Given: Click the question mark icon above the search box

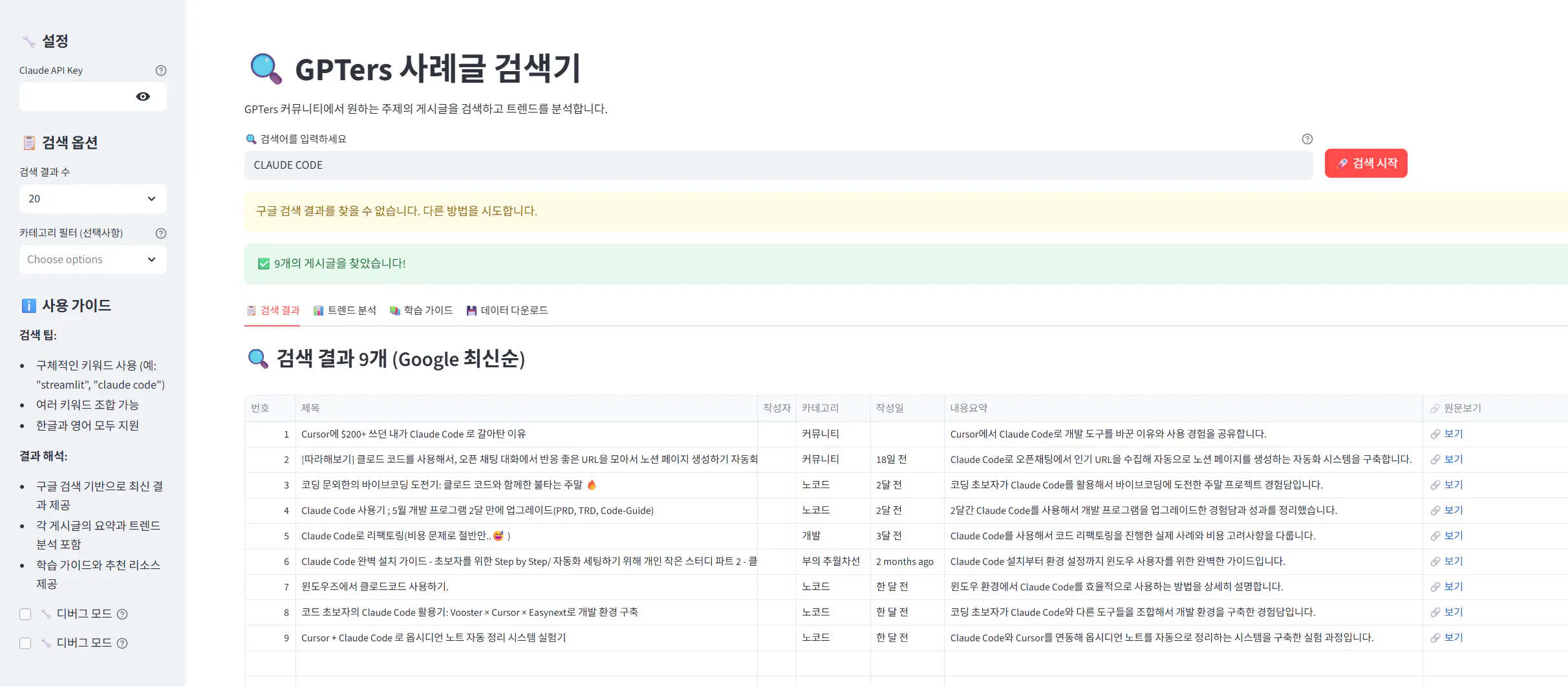Looking at the screenshot, I should [1307, 139].
